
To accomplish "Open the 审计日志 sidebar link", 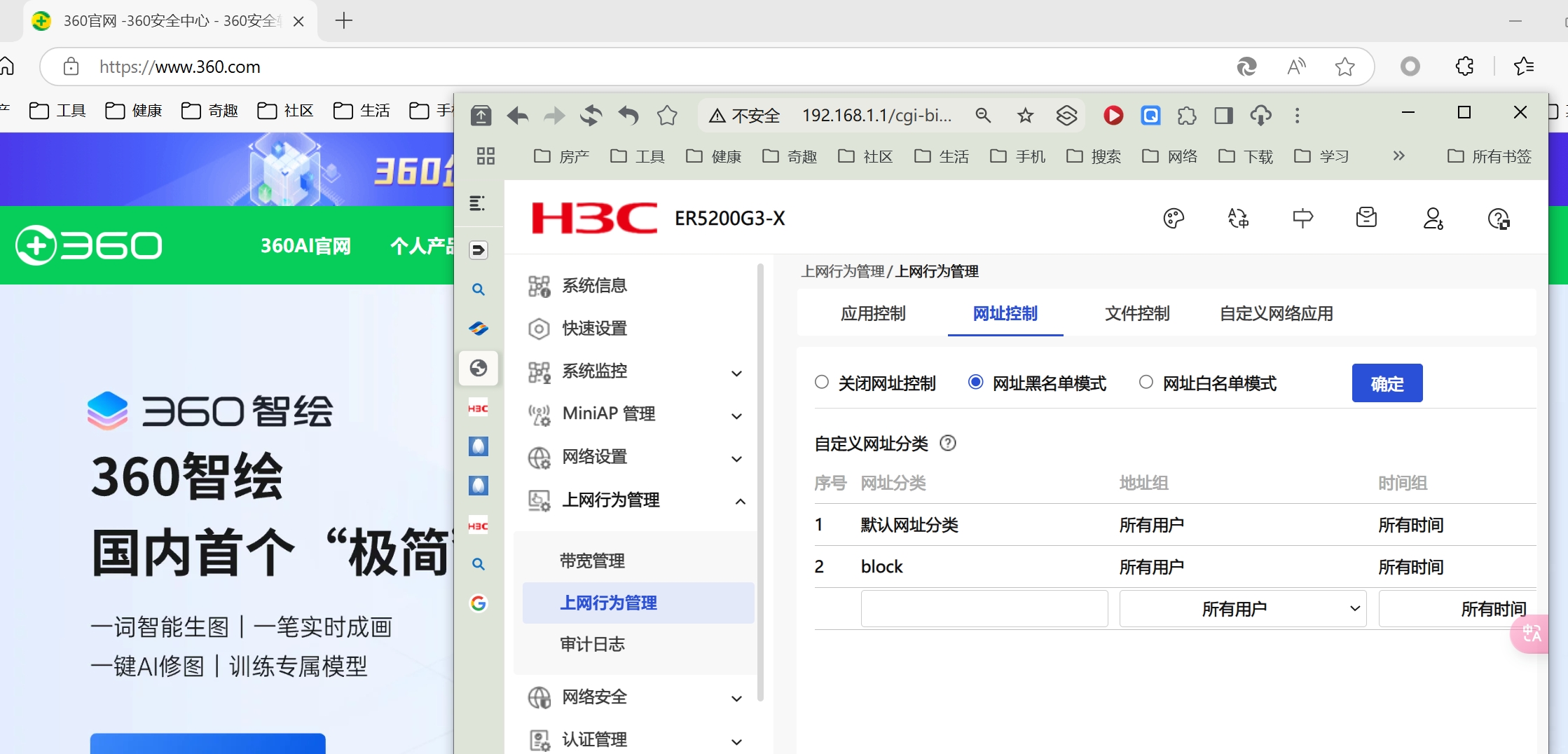I will click(592, 645).
